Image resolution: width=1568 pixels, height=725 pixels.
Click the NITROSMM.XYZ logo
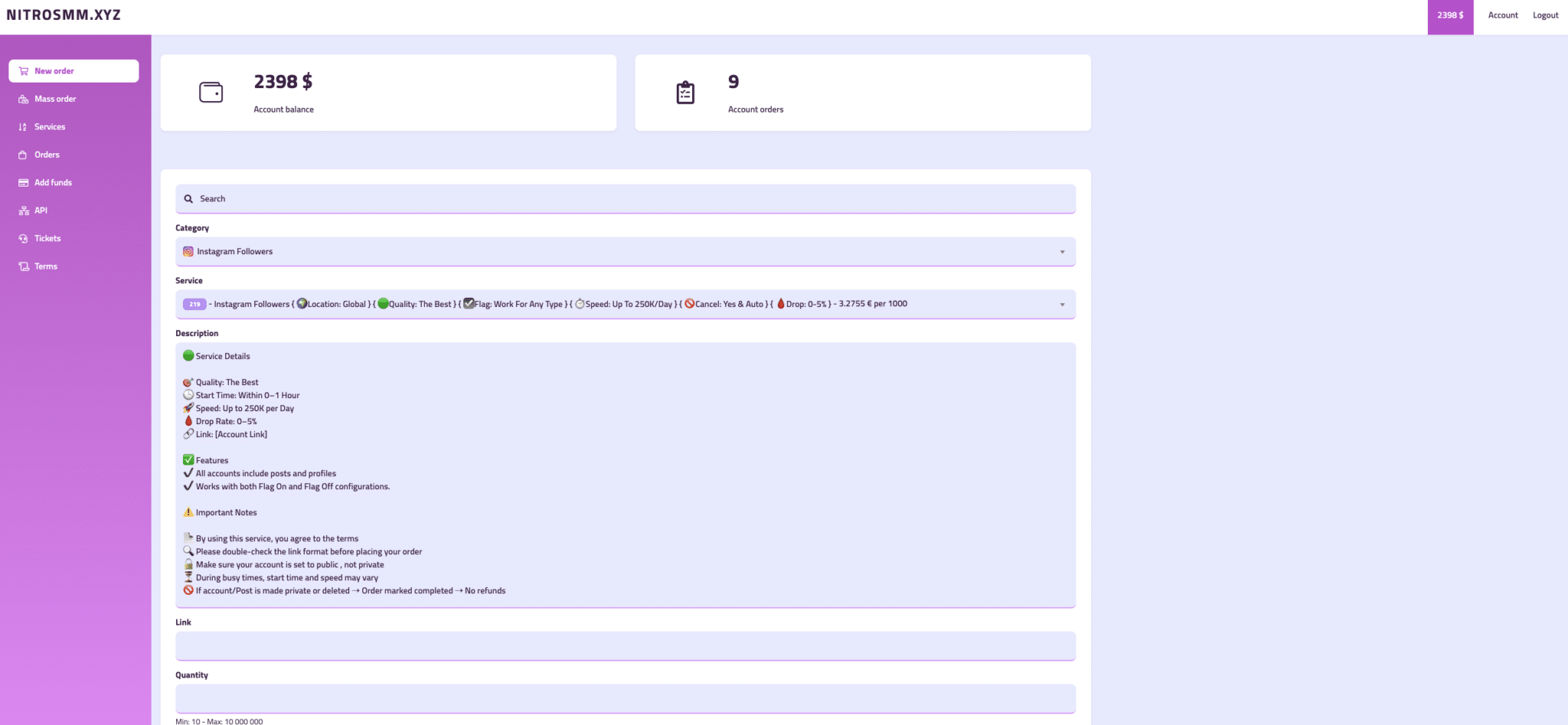64,15
